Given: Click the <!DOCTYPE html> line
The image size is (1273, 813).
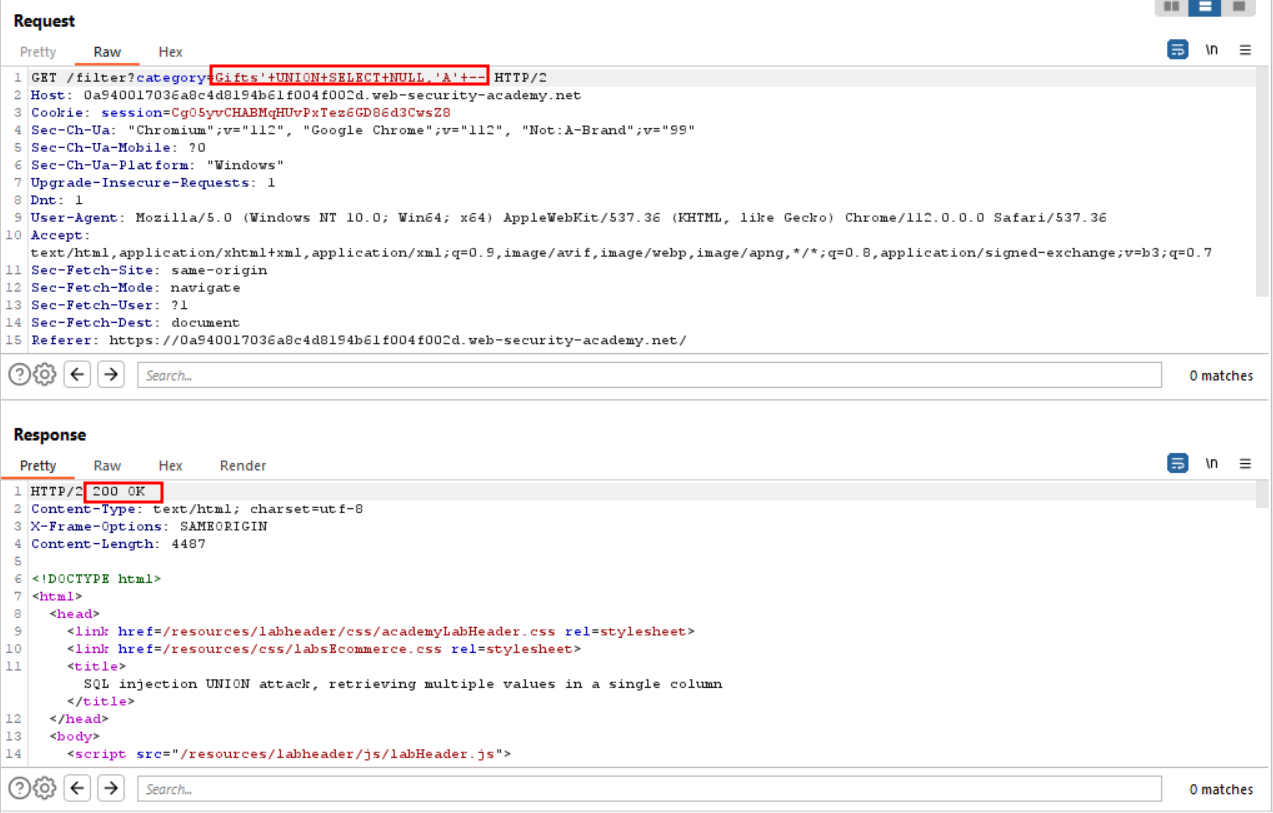Looking at the screenshot, I should pos(96,579).
